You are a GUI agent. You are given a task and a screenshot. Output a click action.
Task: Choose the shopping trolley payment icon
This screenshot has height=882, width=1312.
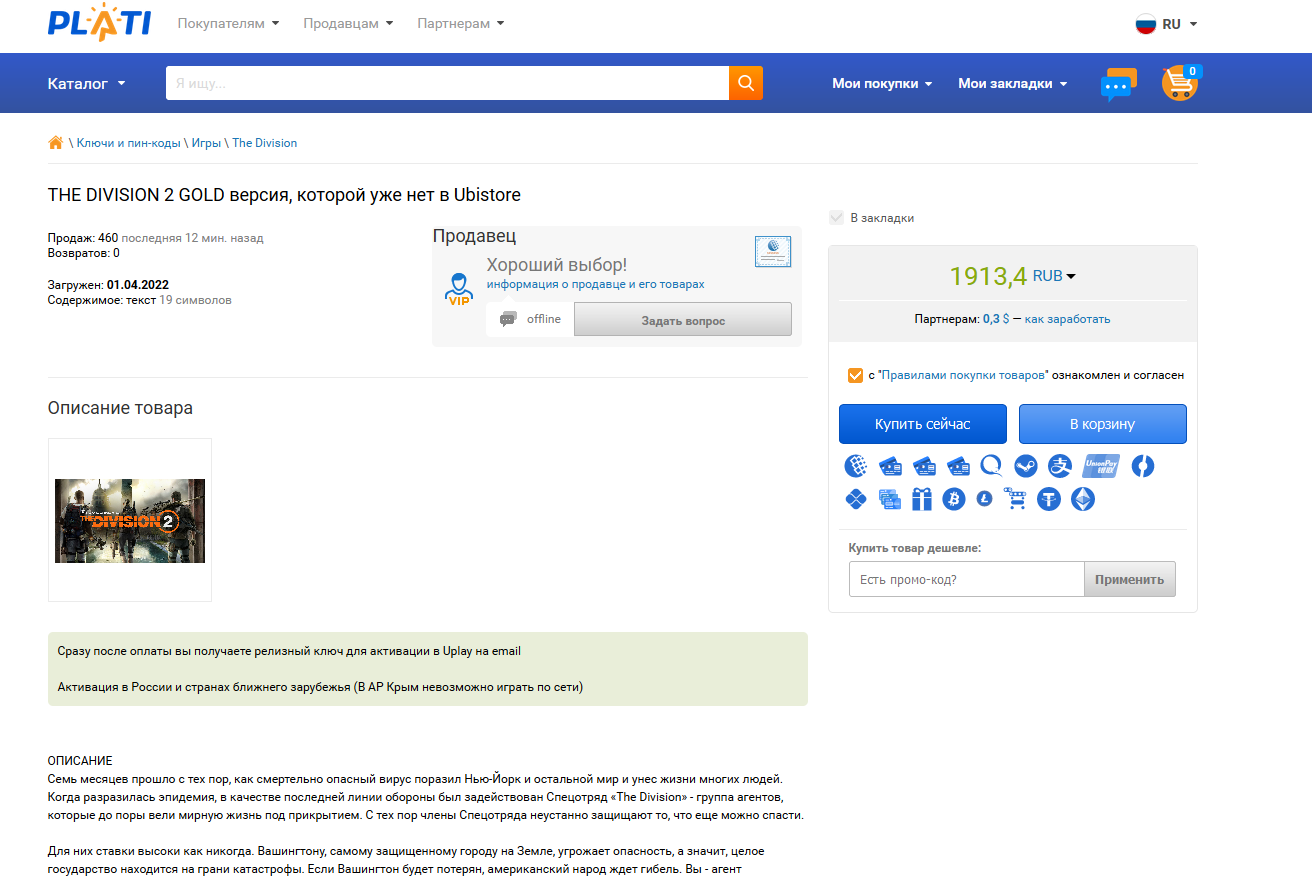click(1016, 499)
